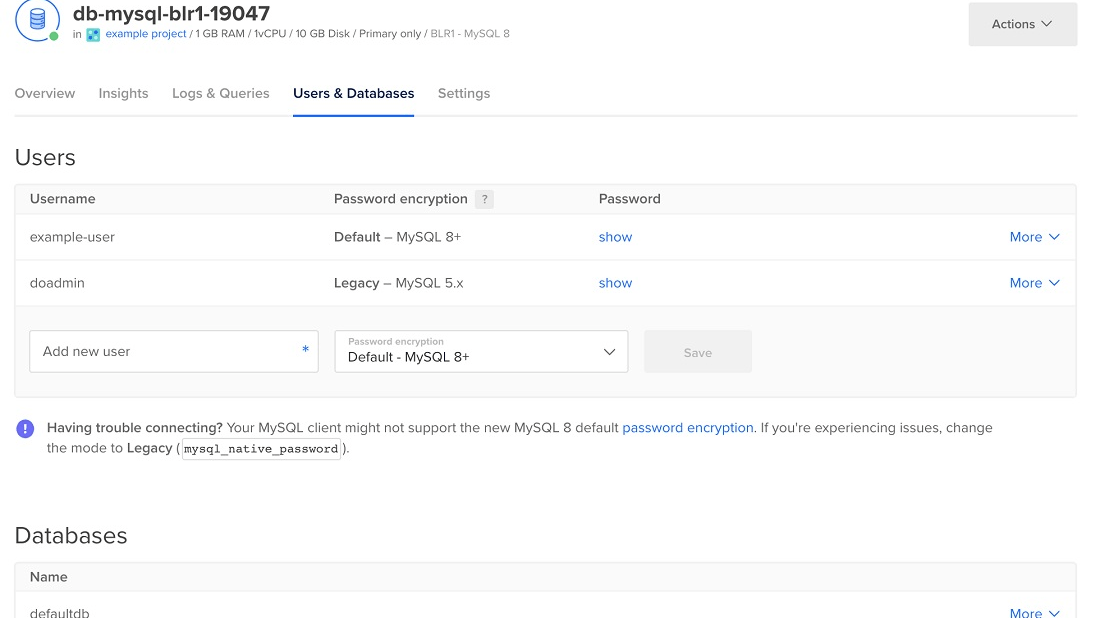1100x618 pixels.
Task: Open the example project link
Action: (146, 34)
